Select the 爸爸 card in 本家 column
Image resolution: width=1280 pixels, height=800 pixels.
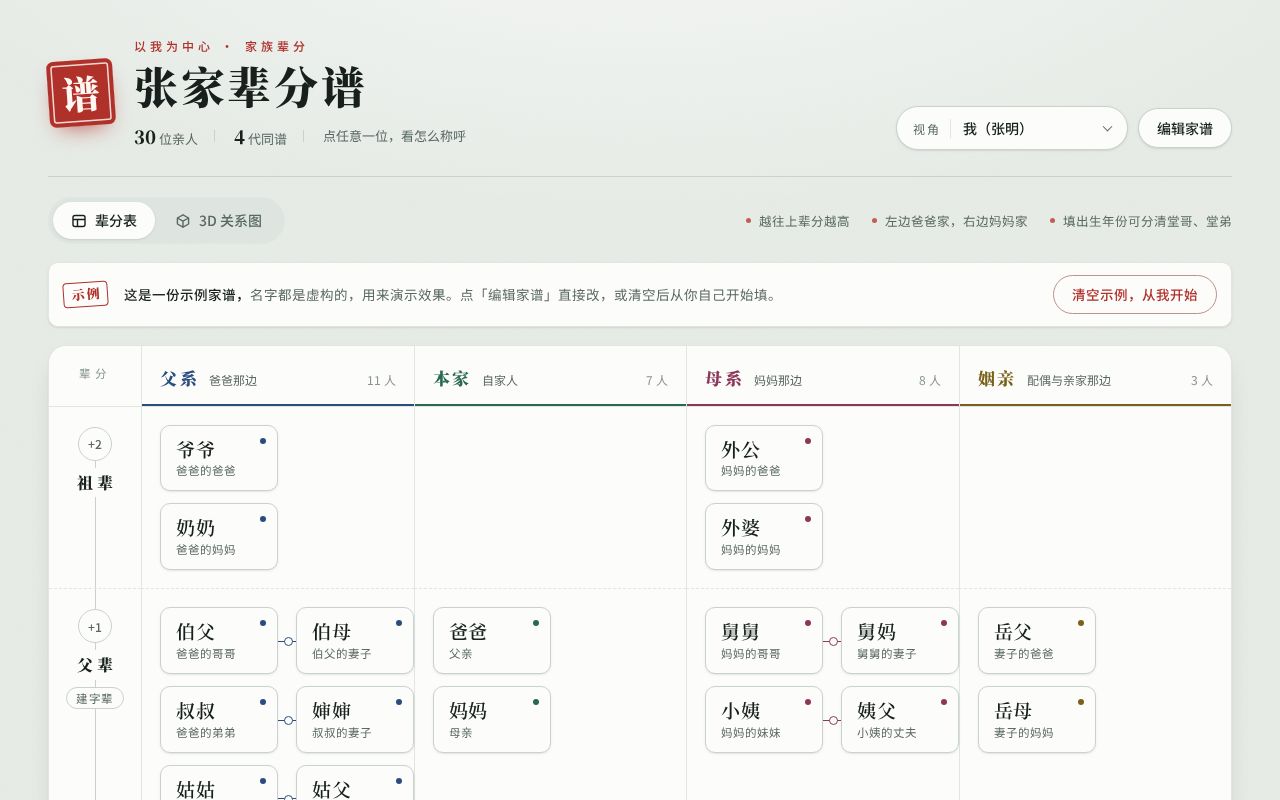[x=492, y=641]
